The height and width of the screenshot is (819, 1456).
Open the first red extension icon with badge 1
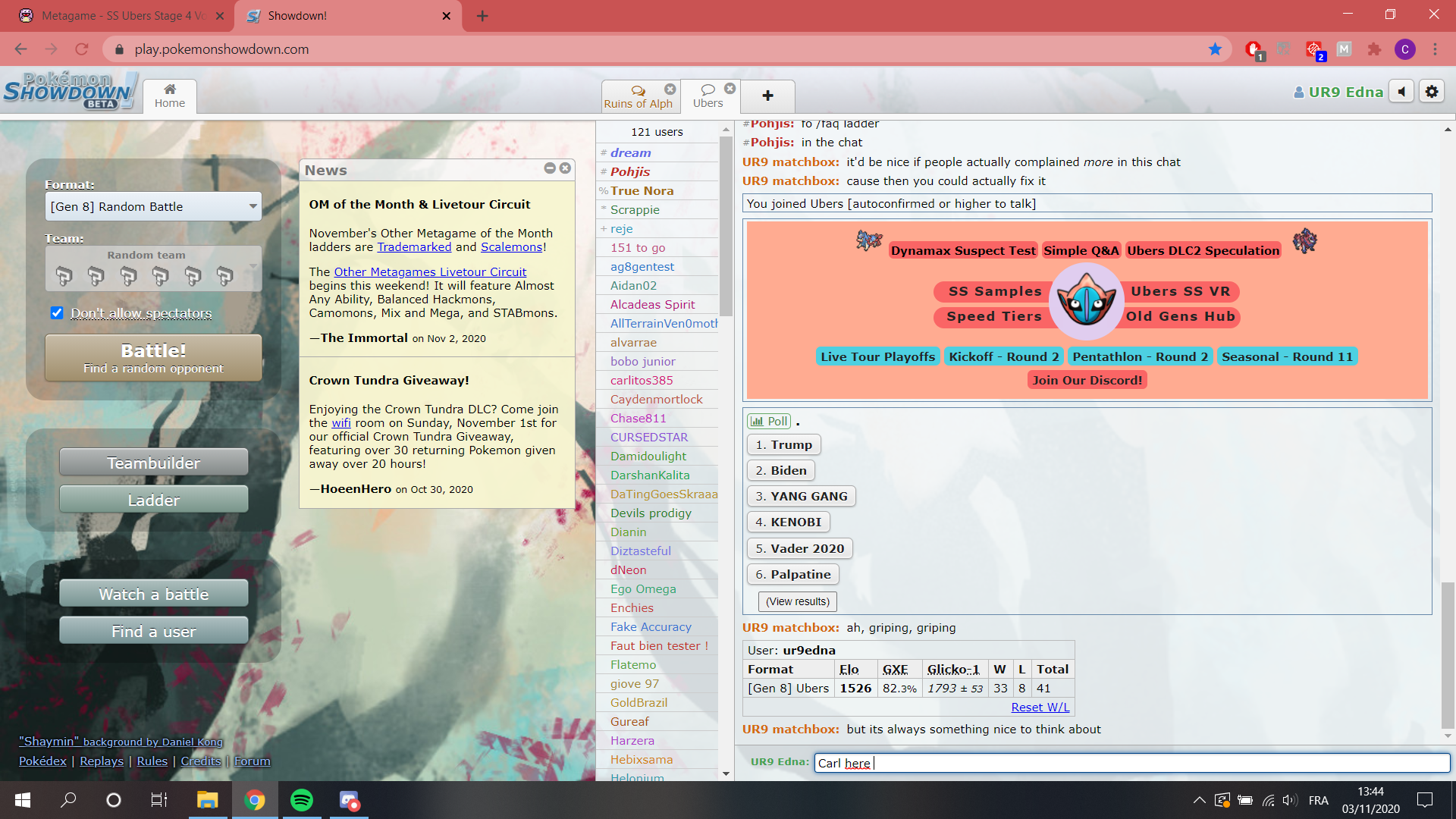1254,50
